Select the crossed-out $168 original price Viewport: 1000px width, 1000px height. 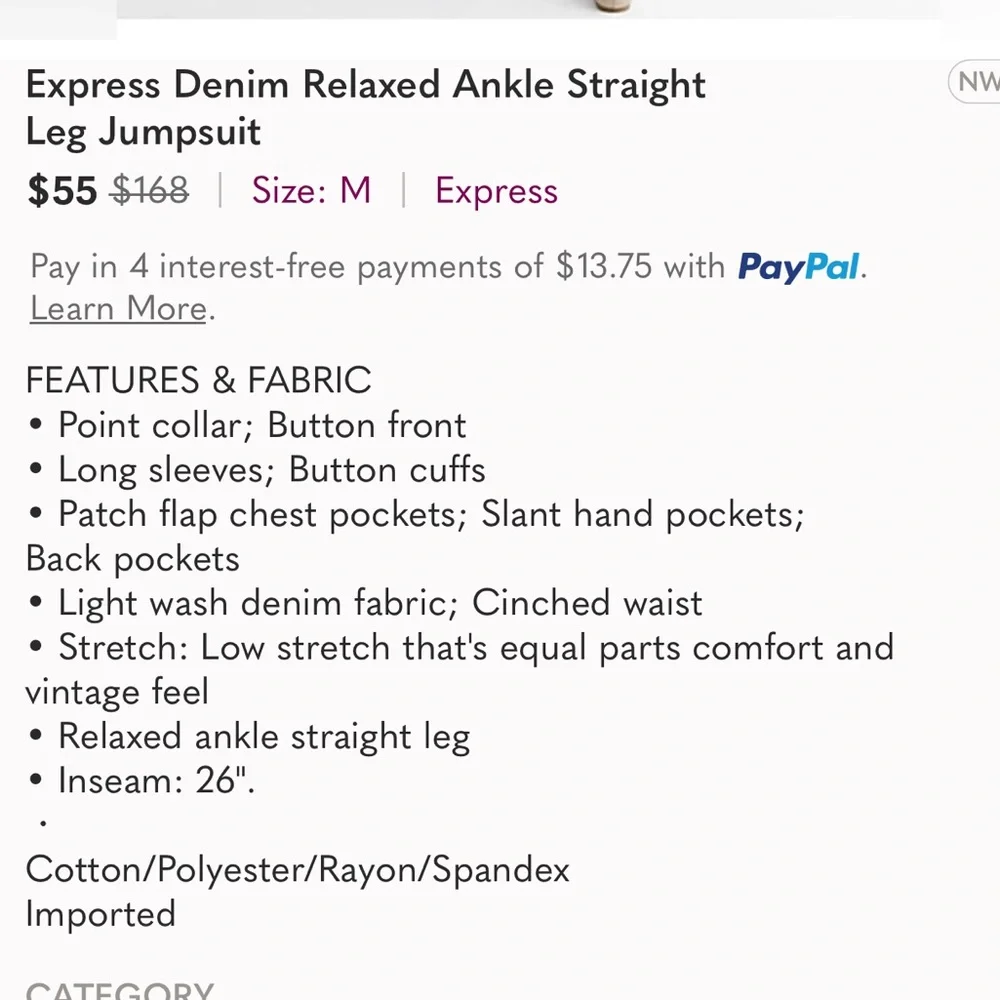[x=150, y=191]
